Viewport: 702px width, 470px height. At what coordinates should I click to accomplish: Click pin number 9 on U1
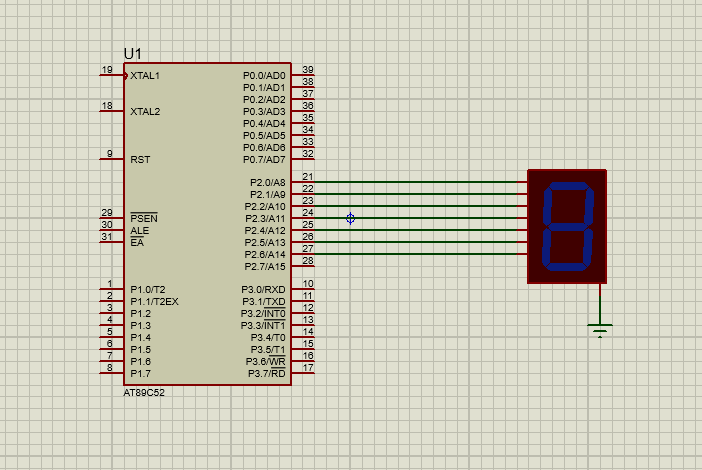(110, 154)
